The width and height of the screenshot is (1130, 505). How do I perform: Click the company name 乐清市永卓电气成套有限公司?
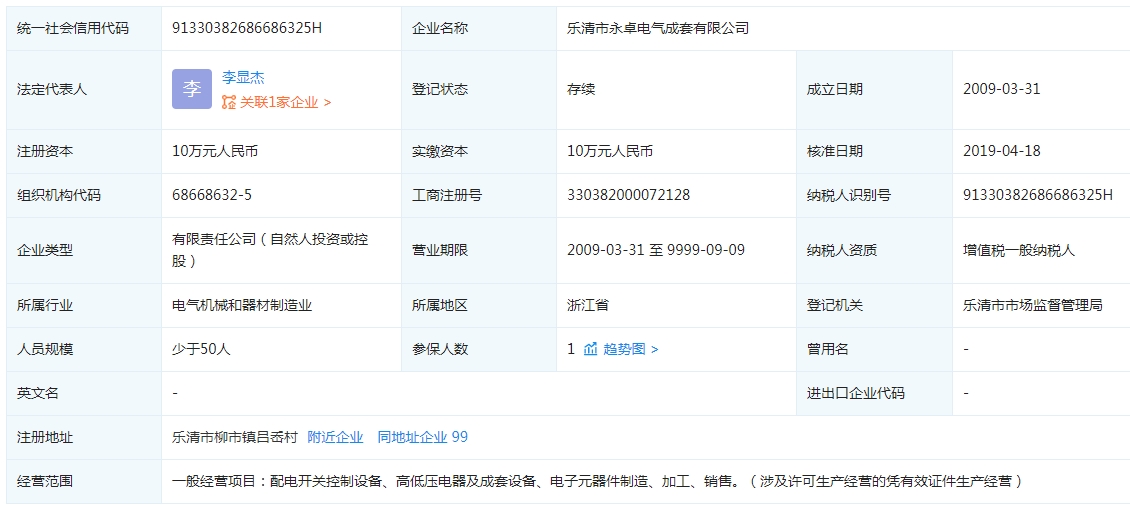click(657, 28)
